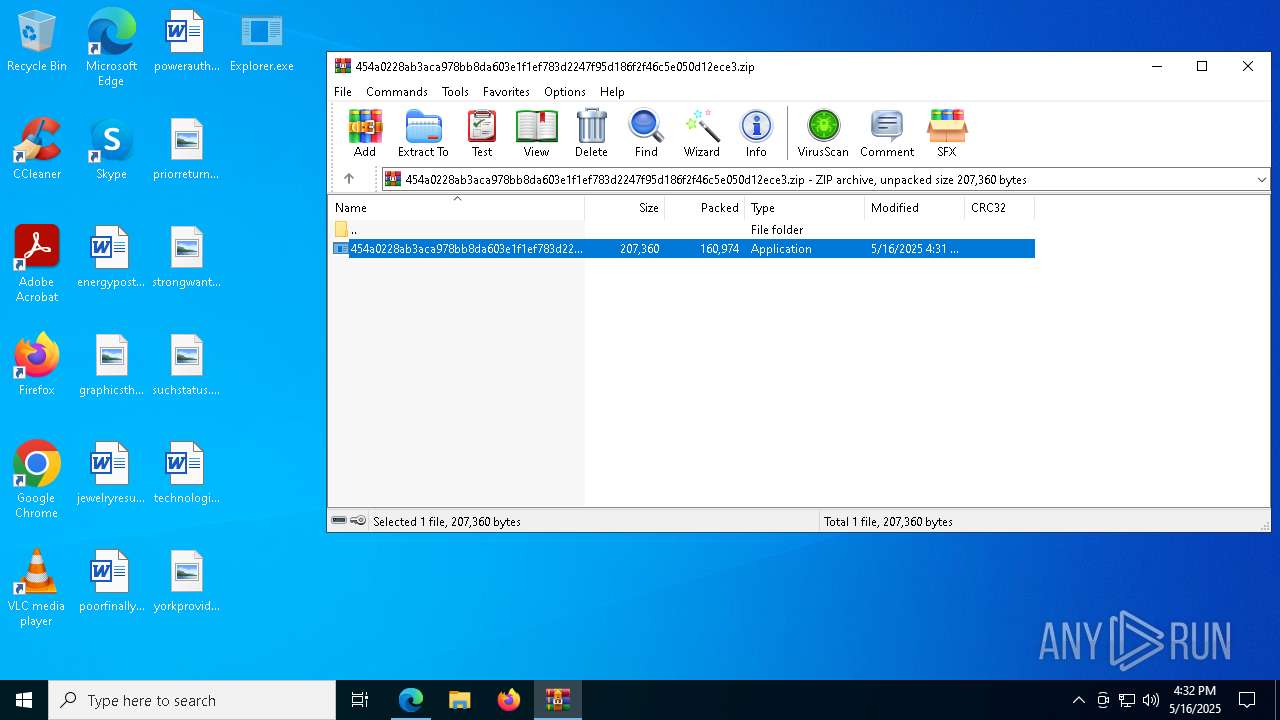Sort by the Type column header
This screenshot has height=720, width=1280.
(x=805, y=208)
